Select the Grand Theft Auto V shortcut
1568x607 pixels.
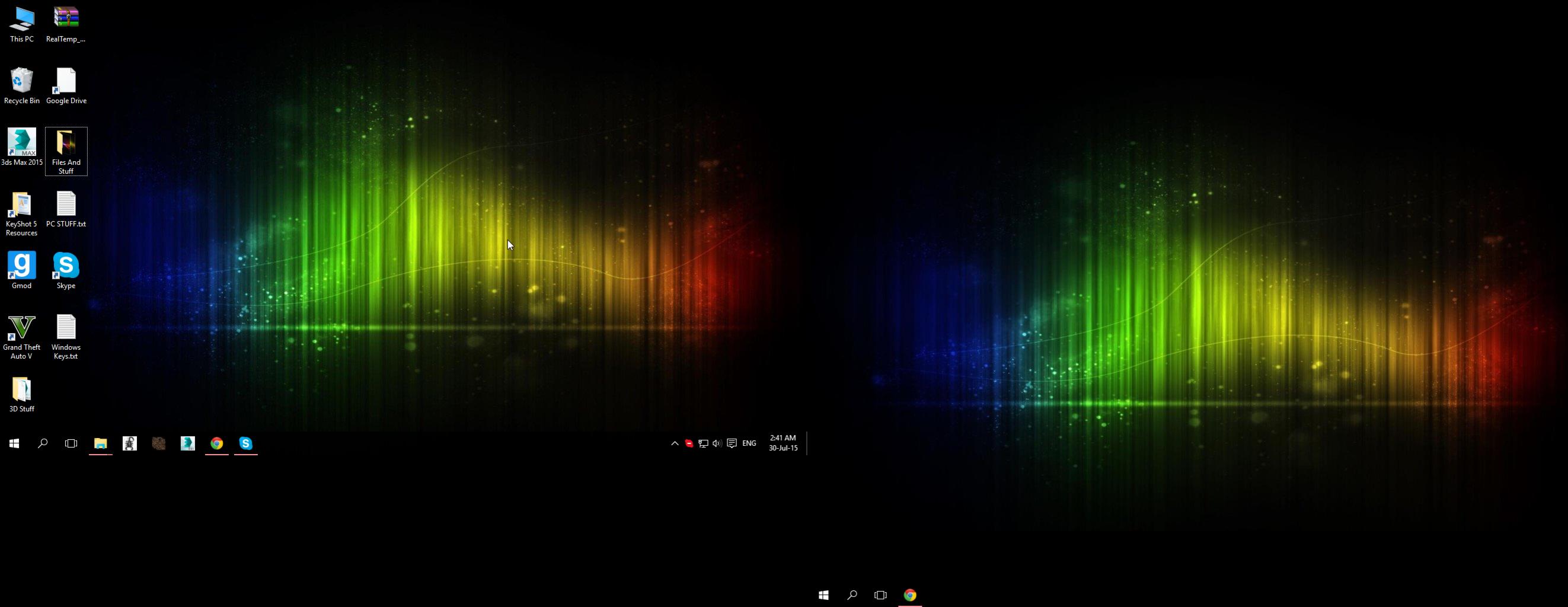(x=21, y=337)
